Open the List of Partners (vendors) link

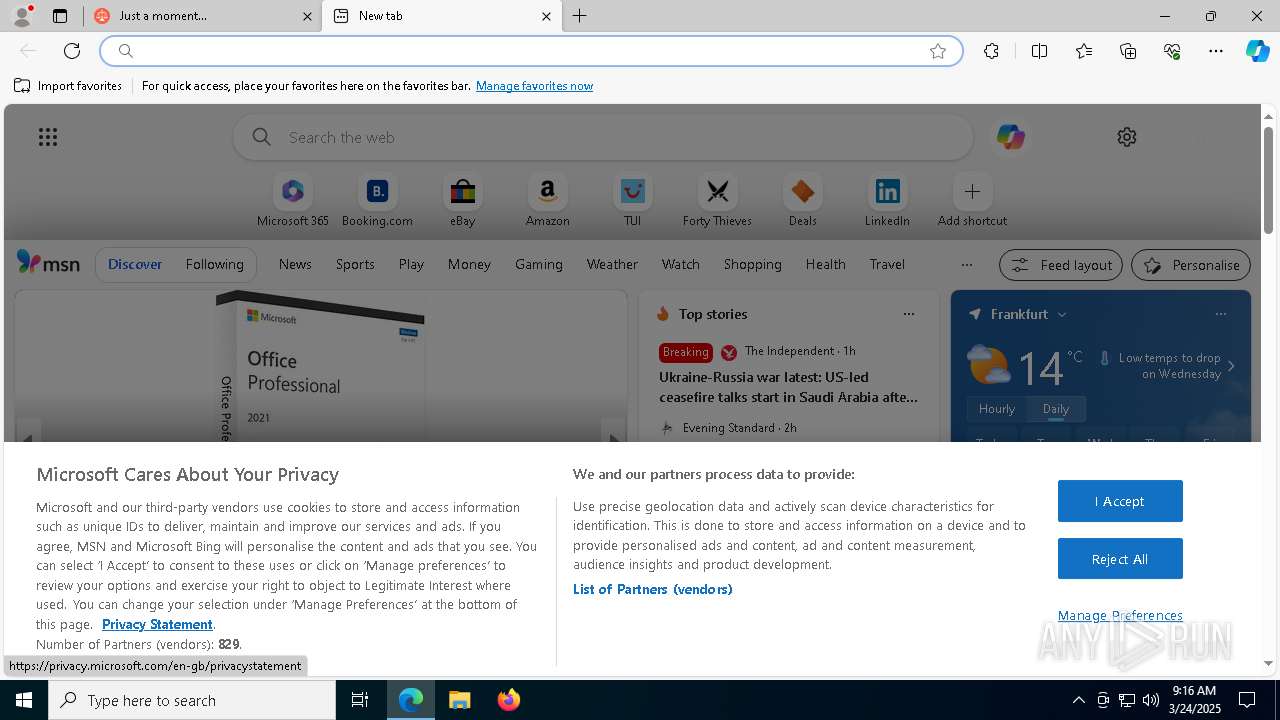(653, 589)
